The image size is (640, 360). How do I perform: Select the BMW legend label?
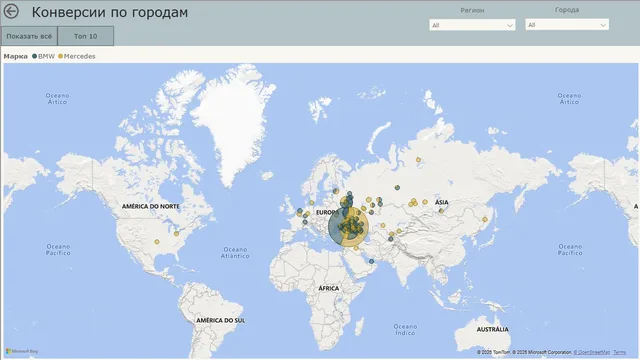click(x=46, y=56)
